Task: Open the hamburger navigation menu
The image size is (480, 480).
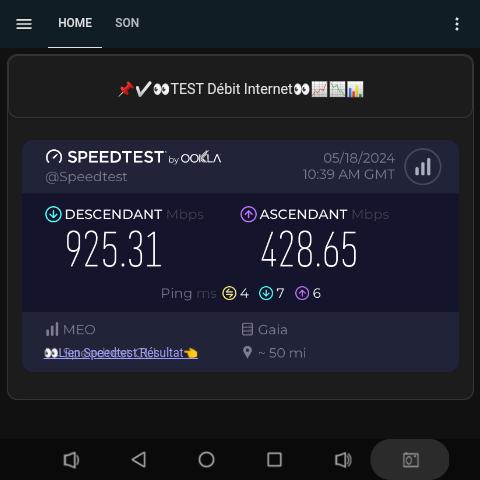Action: 24,24
